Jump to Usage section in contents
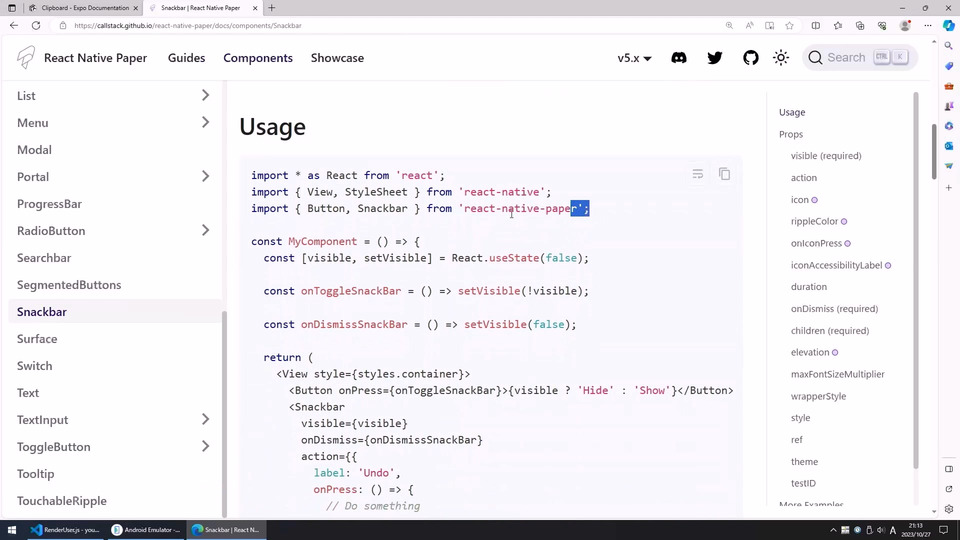Viewport: 960px width, 540px height. (792, 112)
